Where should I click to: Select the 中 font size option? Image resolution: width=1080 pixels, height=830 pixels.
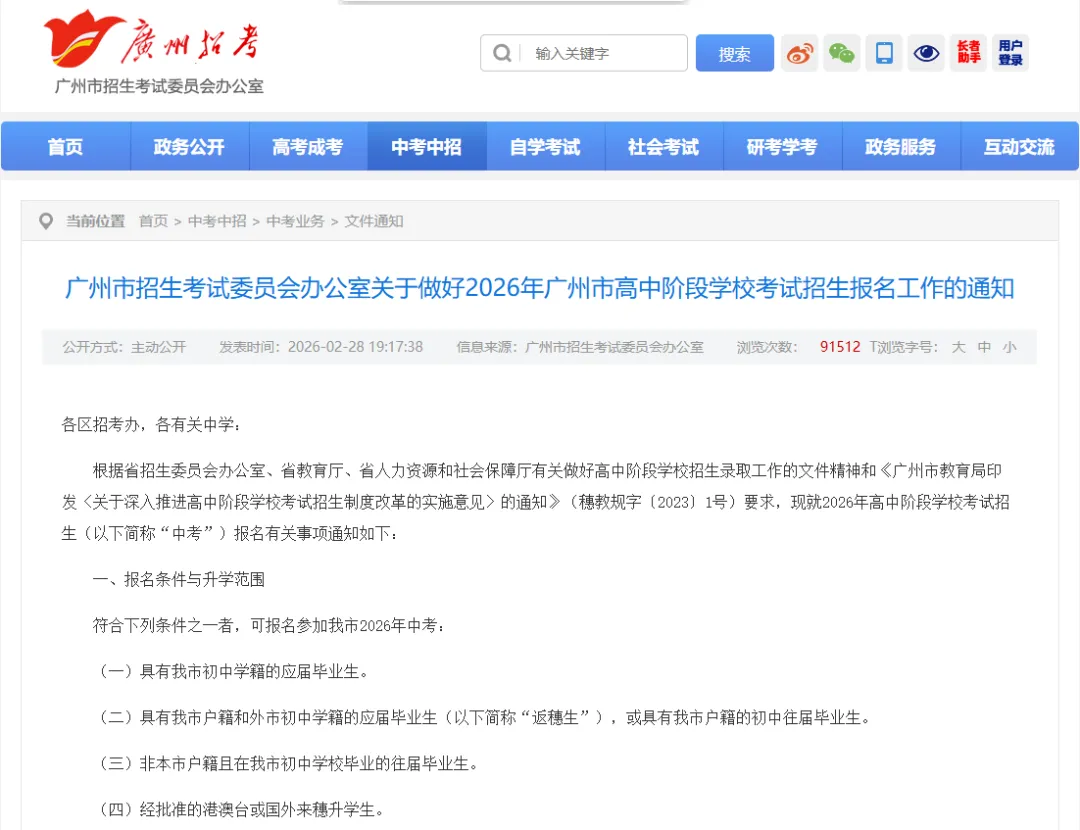pos(984,347)
